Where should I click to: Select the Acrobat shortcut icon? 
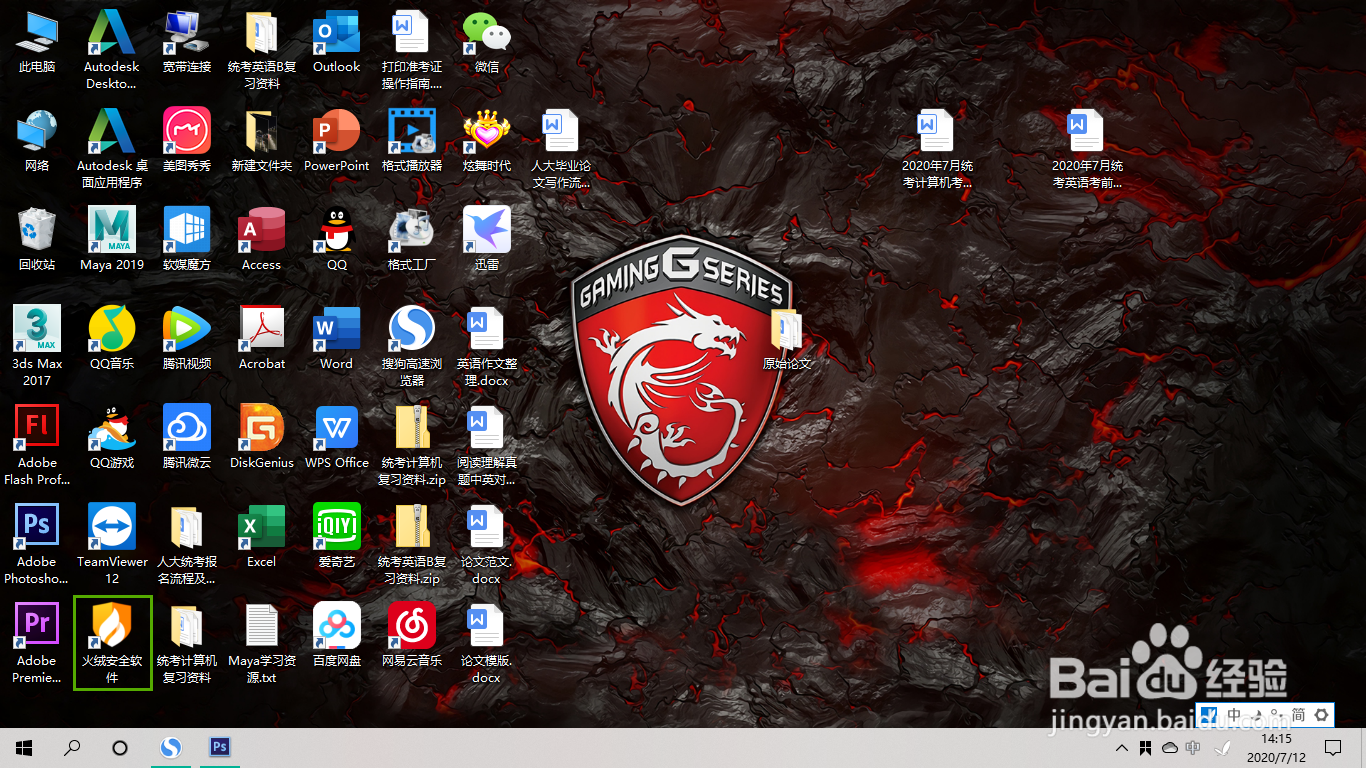pos(262,339)
